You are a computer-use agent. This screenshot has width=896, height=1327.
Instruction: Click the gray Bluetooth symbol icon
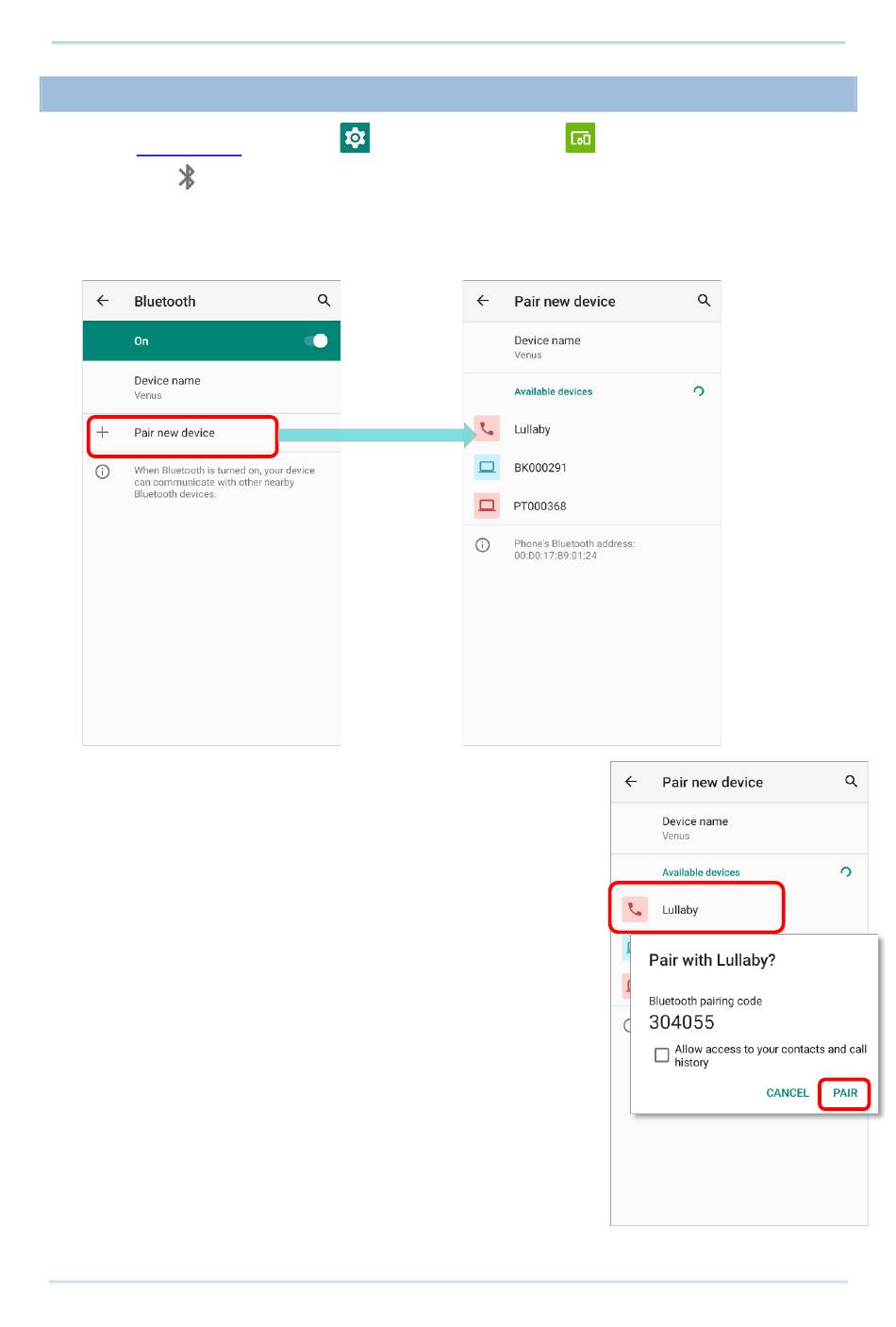click(187, 176)
